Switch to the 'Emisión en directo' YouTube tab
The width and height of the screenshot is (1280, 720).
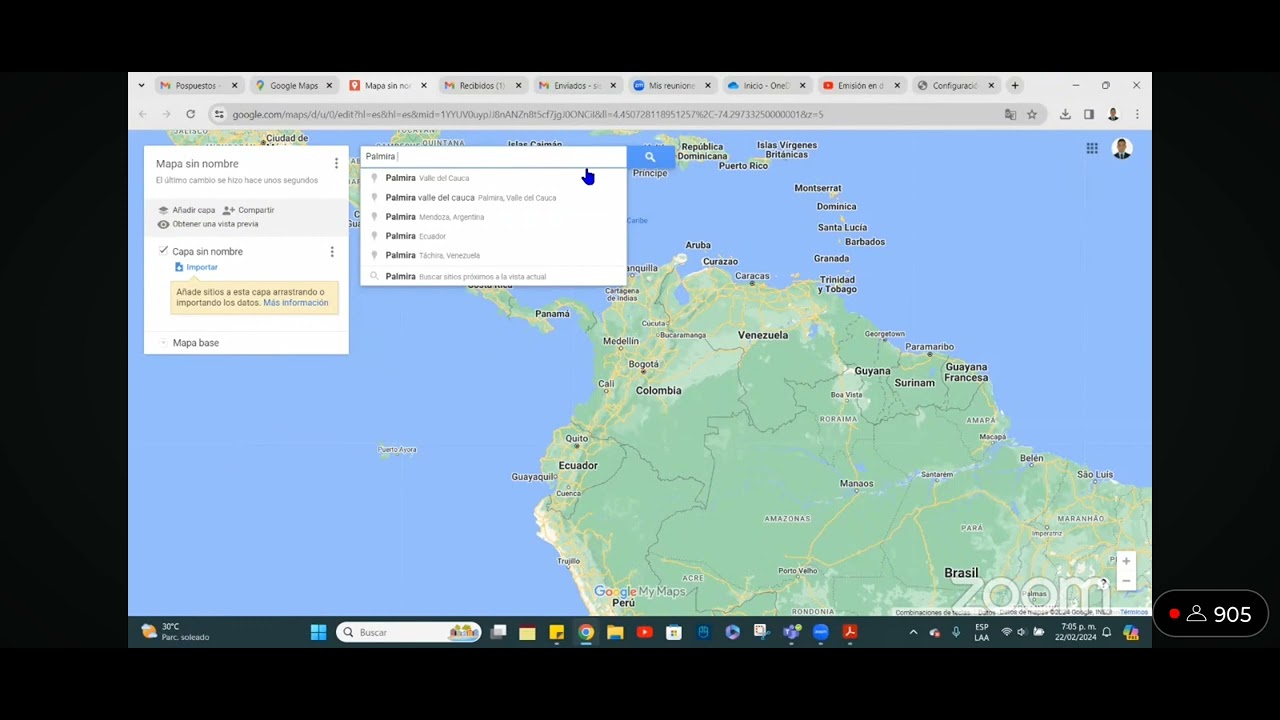[x=860, y=86]
